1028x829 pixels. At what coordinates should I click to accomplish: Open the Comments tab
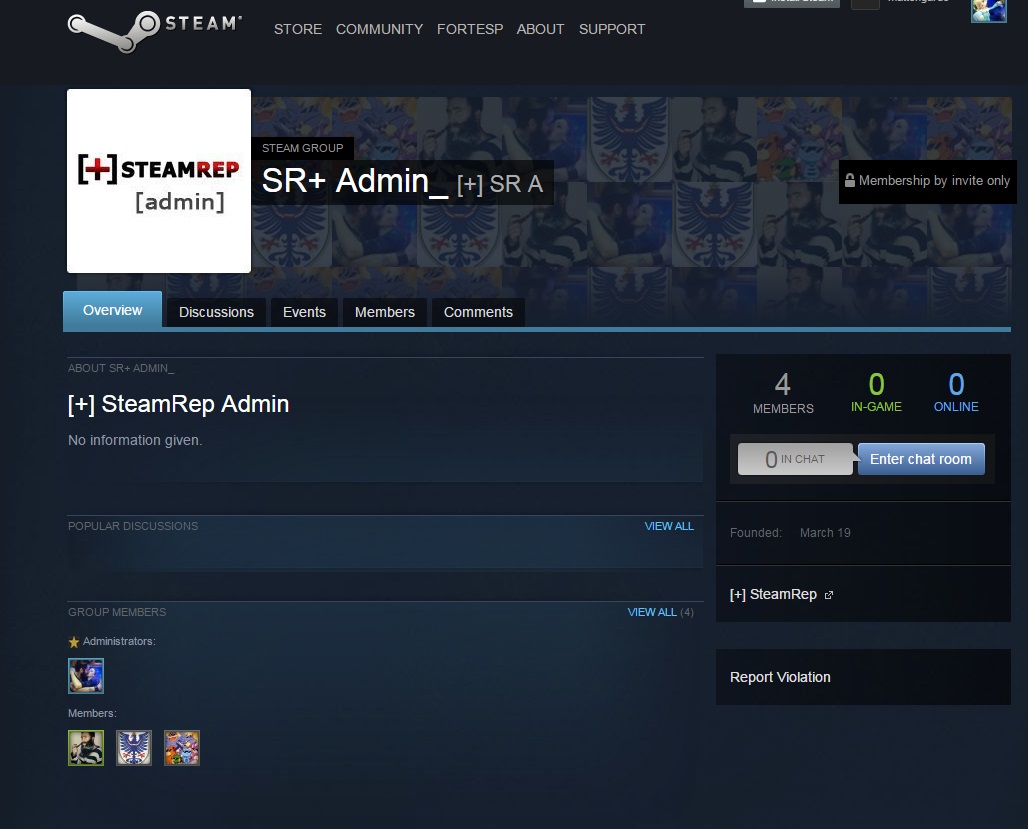478,312
